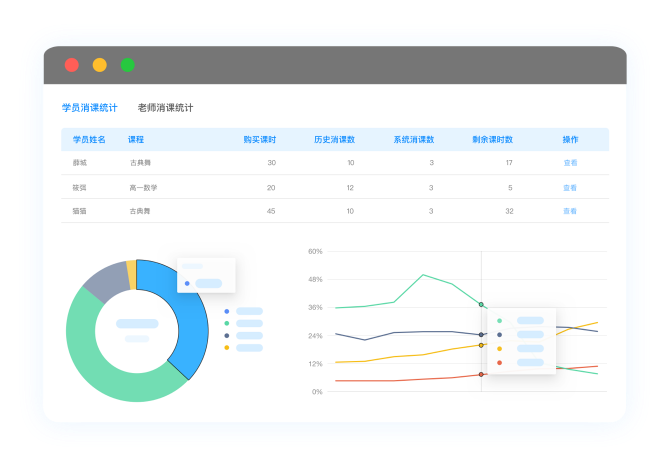Click the green maximize dot

128,65
